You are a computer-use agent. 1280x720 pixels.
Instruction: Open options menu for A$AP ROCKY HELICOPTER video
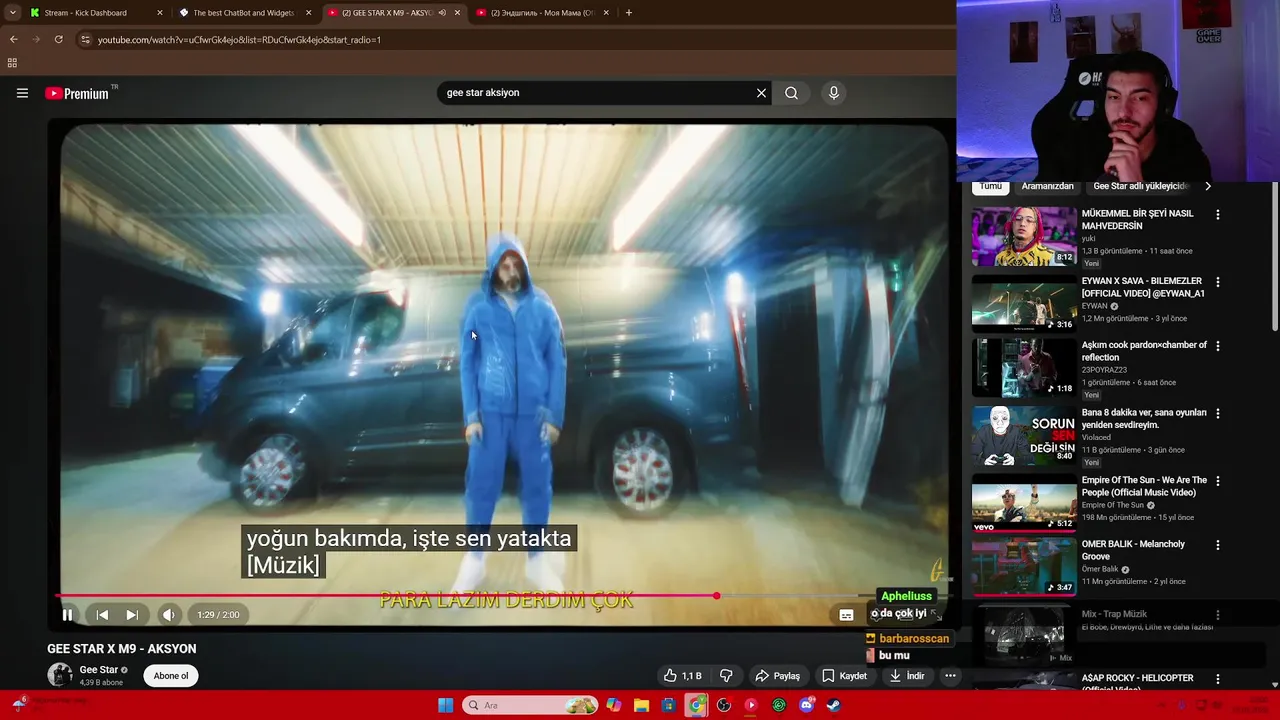point(1217,679)
